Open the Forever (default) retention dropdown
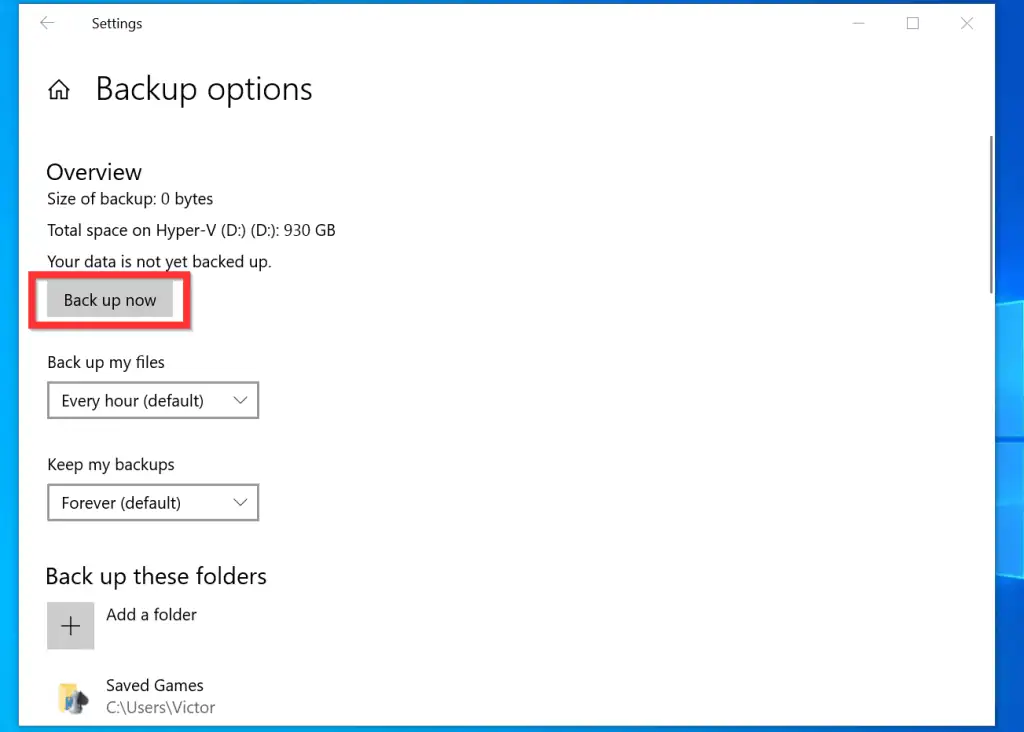Image resolution: width=1024 pixels, height=732 pixels. coord(152,503)
